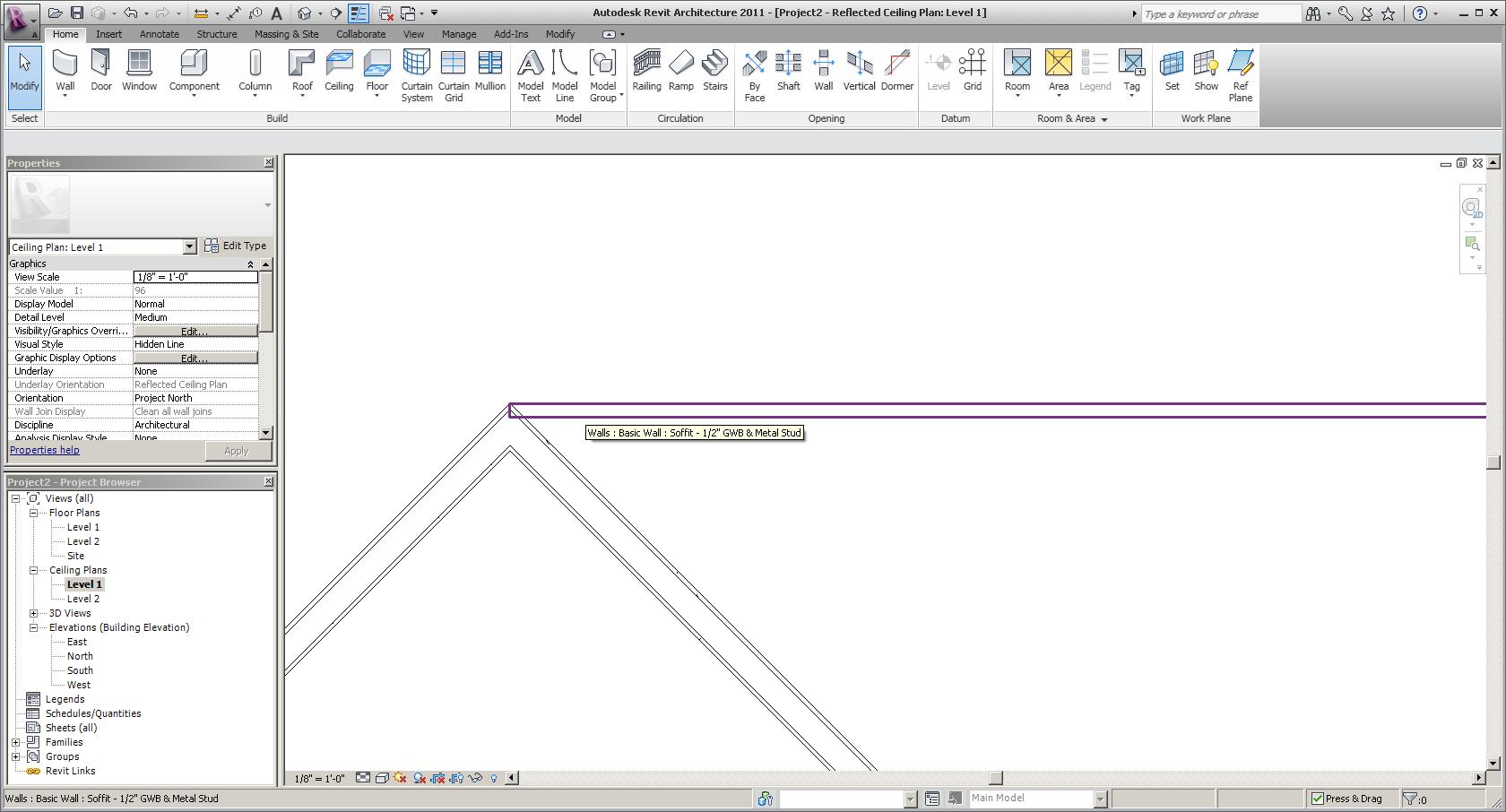Select the Shaft opening tool
Viewport: 1506px width, 812px height.
(788, 71)
